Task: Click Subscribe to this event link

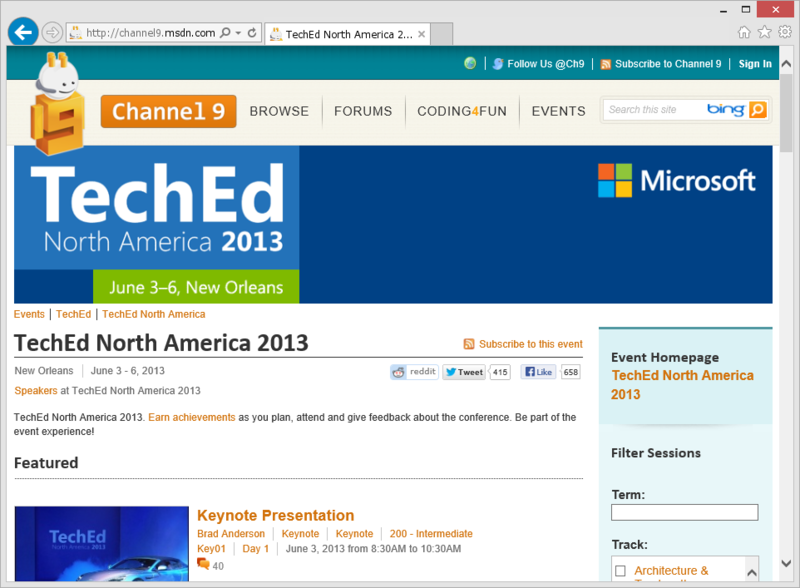Action: [x=531, y=344]
